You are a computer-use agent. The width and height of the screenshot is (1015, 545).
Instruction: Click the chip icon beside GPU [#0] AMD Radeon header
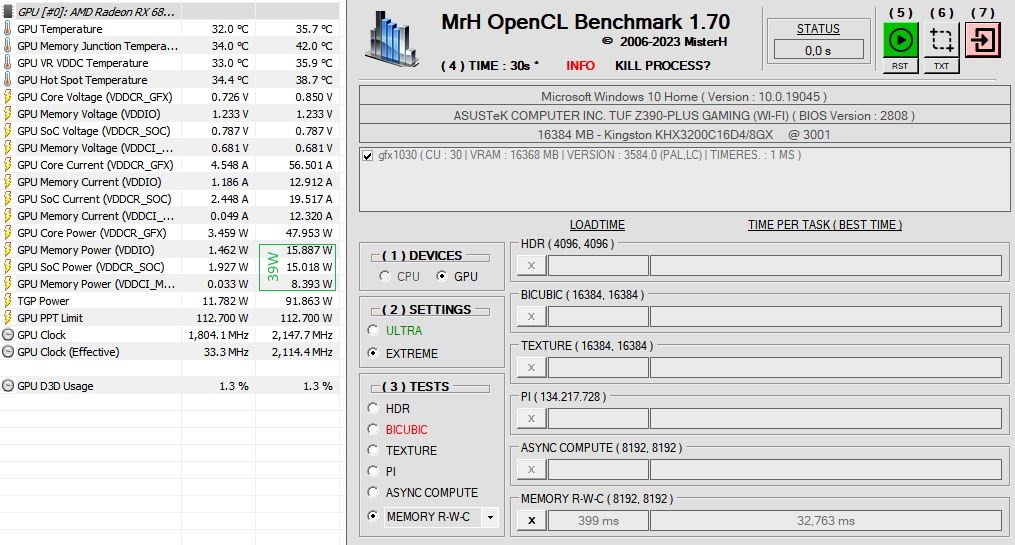pyautogui.click(x=8, y=12)
